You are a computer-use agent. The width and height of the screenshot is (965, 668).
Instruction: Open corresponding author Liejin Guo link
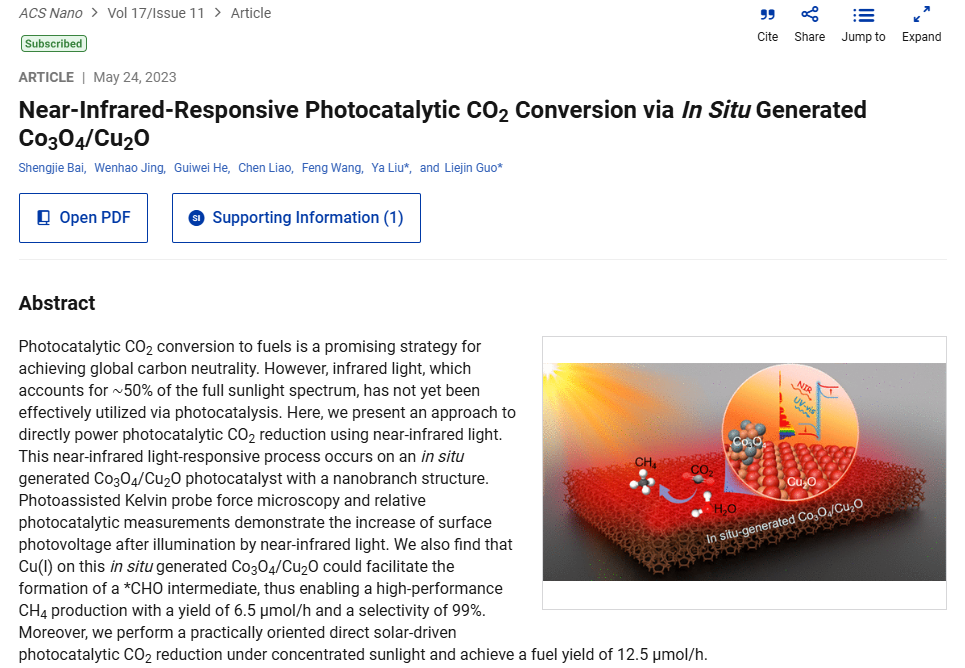point(473,167)
